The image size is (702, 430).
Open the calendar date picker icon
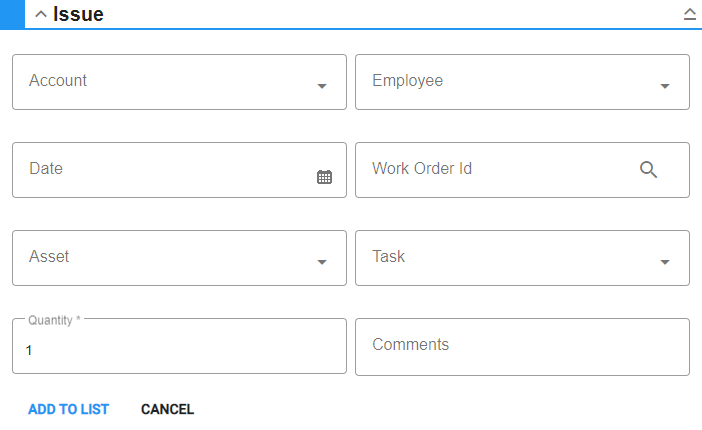click(324, 177)
